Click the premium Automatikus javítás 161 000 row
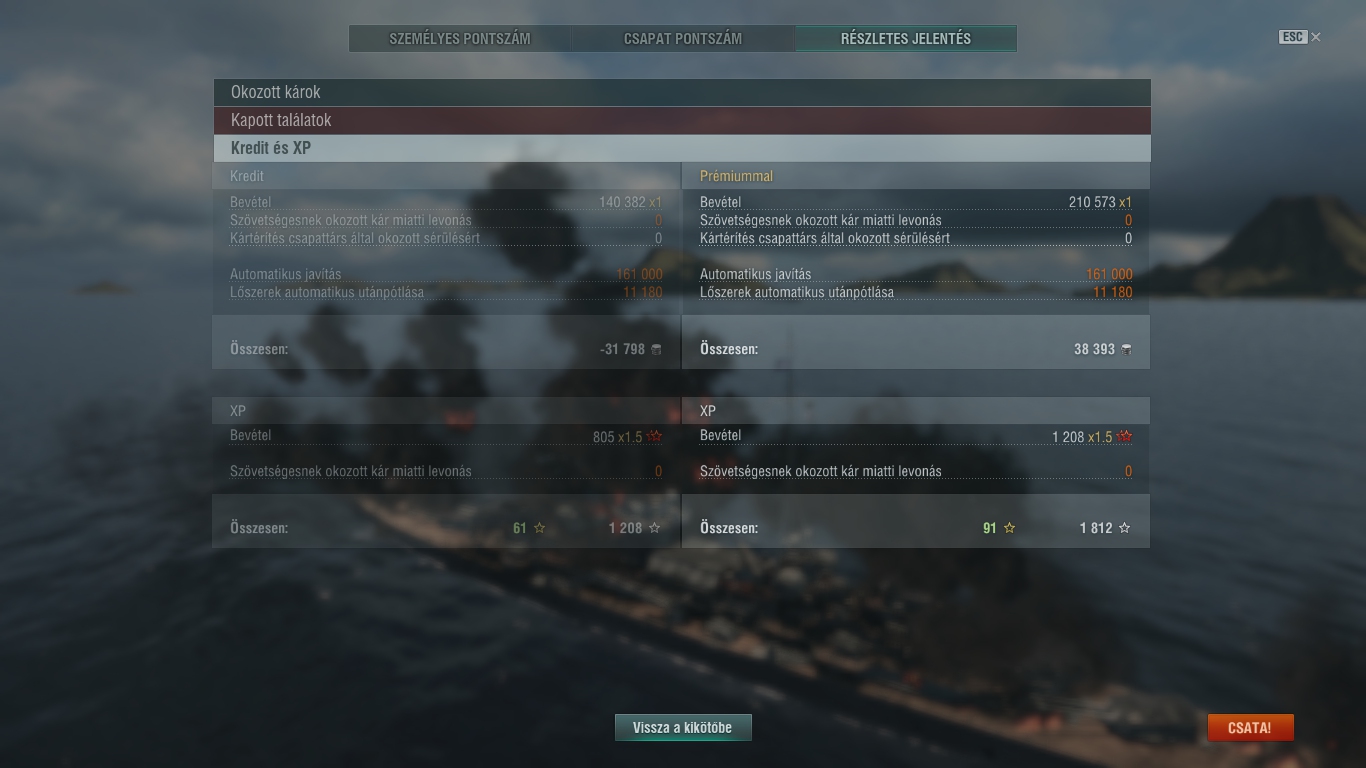The image size is (1366, 768). coord(916,274)
